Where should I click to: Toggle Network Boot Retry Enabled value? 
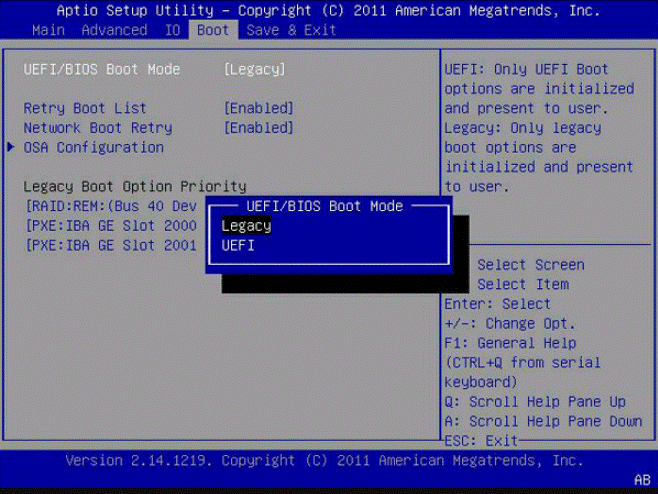click(258, 128)
